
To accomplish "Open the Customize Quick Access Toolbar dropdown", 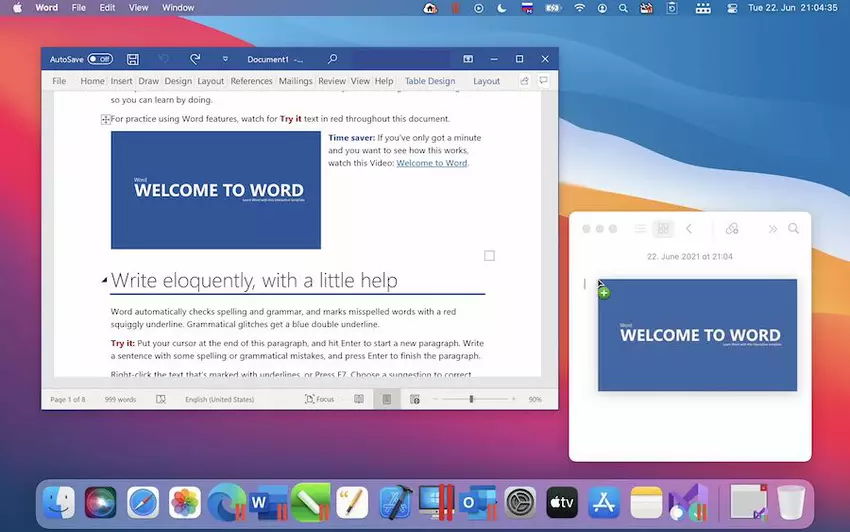I will click(225, 59).
